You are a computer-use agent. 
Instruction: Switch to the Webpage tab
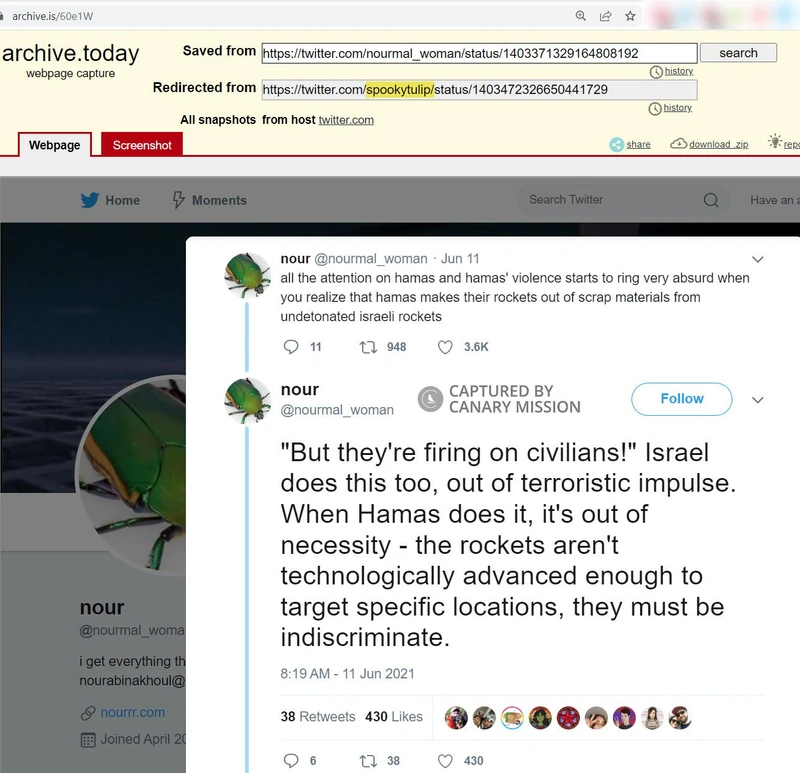[x=55, y=145]
